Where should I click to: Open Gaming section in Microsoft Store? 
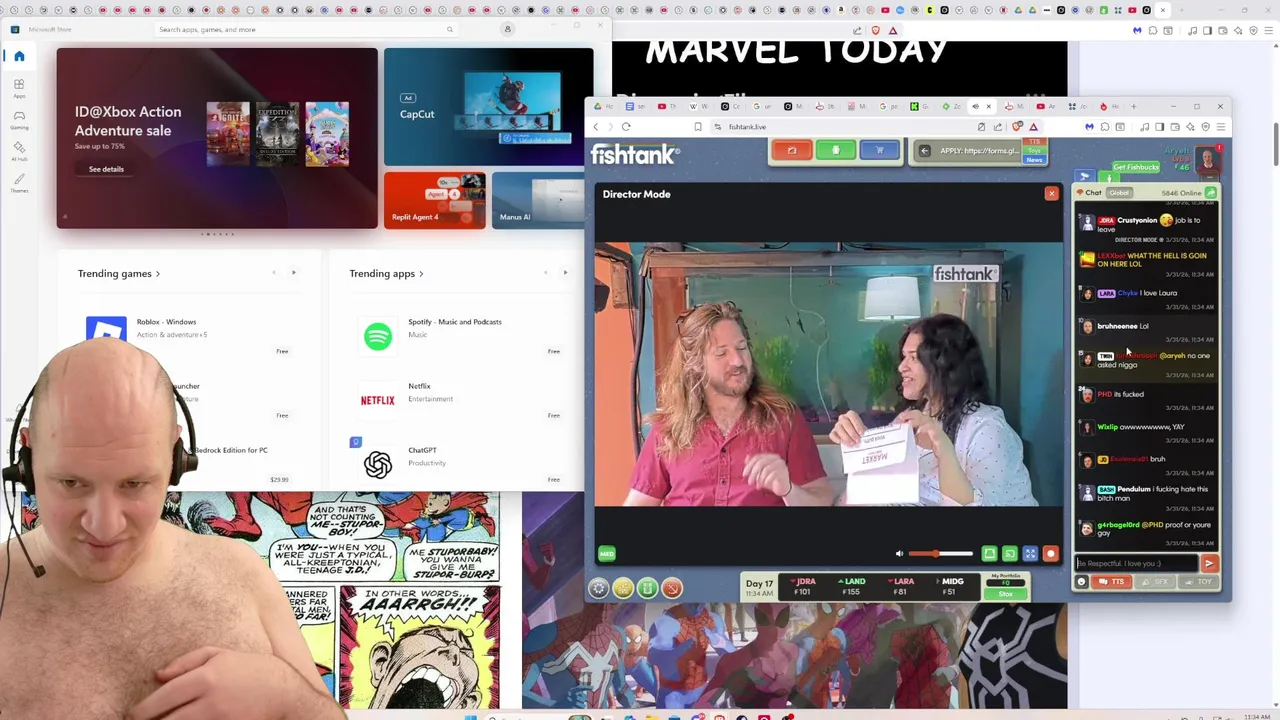point(18,120)
